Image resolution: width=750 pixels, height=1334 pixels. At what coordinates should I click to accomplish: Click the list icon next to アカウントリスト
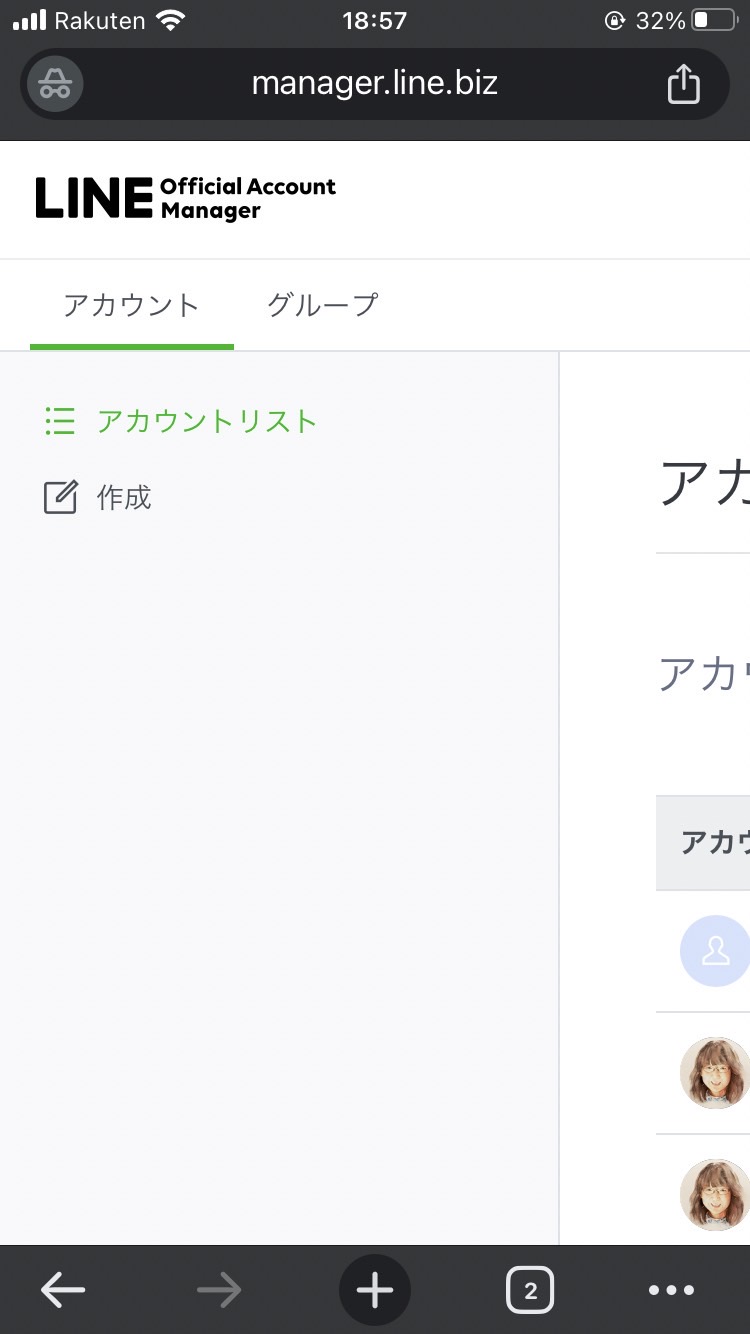tap(60, 421)
